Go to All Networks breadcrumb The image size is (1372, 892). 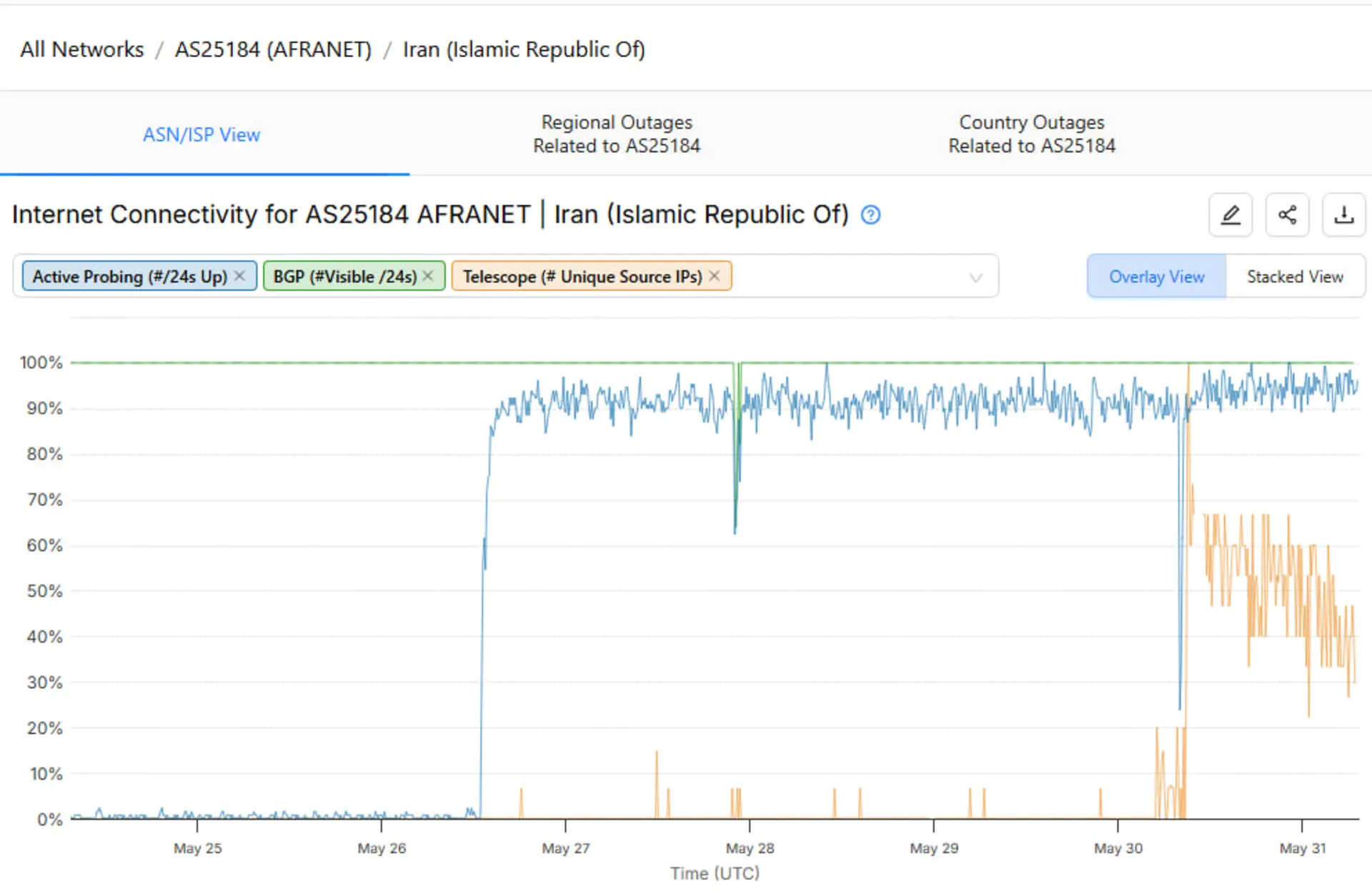tap(81, 49)
